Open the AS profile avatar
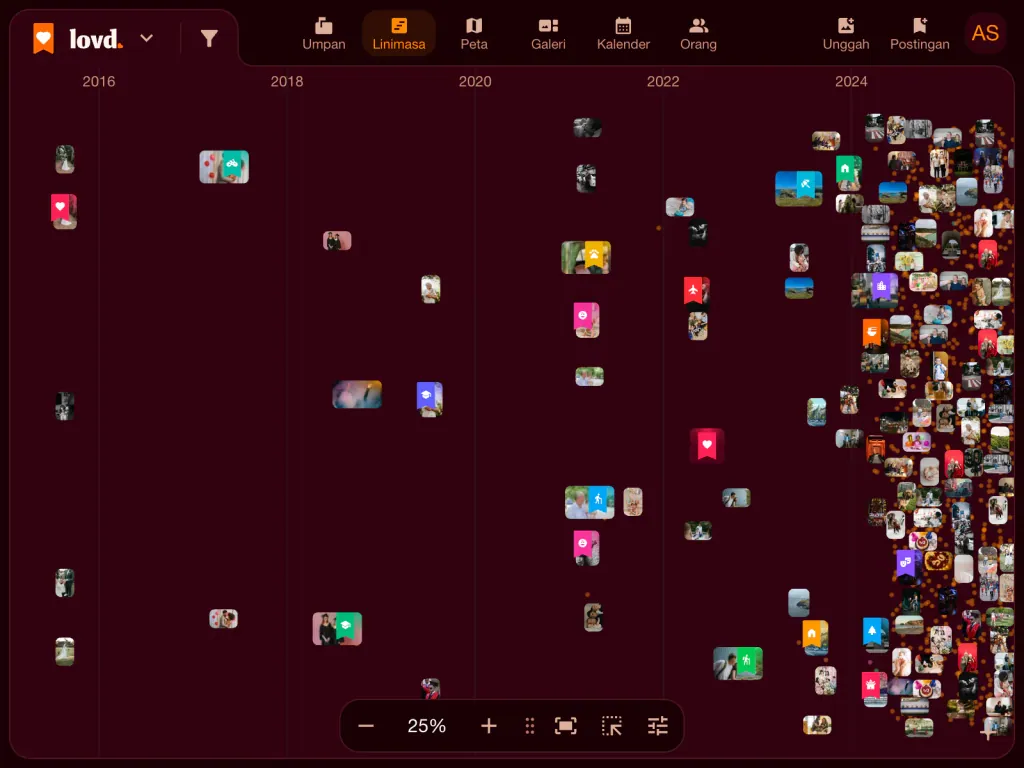 985,33
